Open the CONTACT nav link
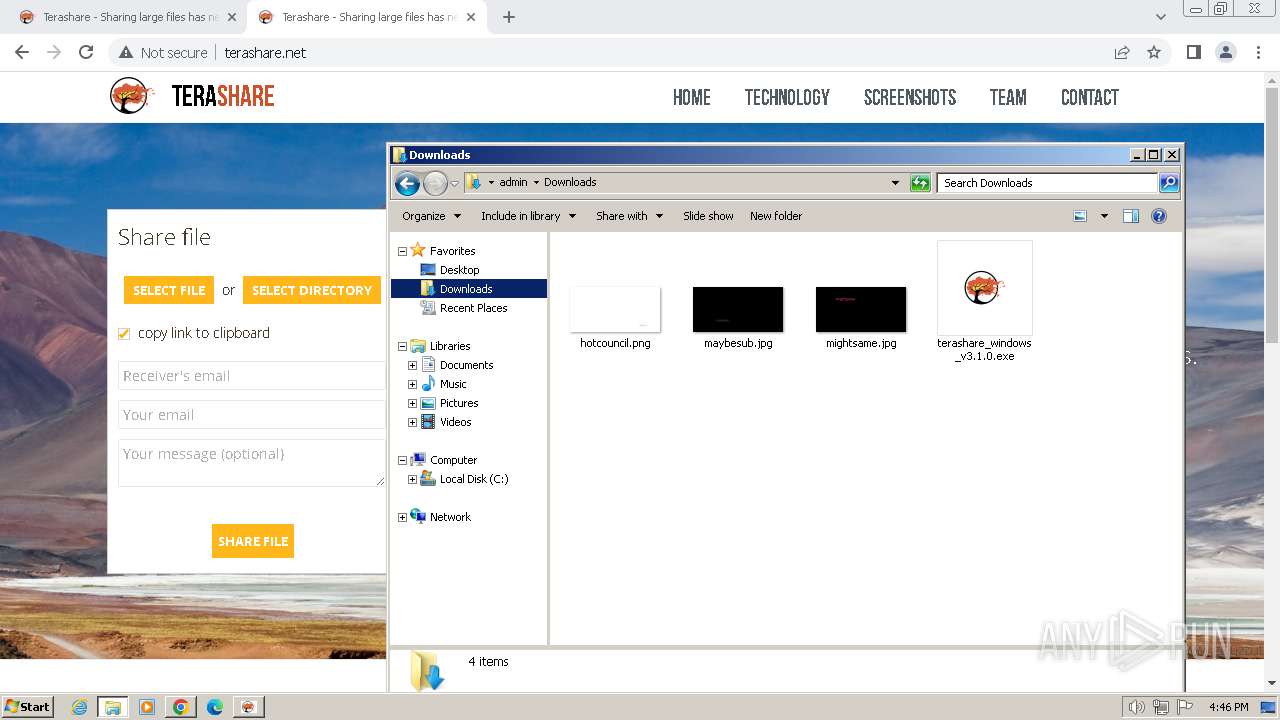 click(1090, 97)
